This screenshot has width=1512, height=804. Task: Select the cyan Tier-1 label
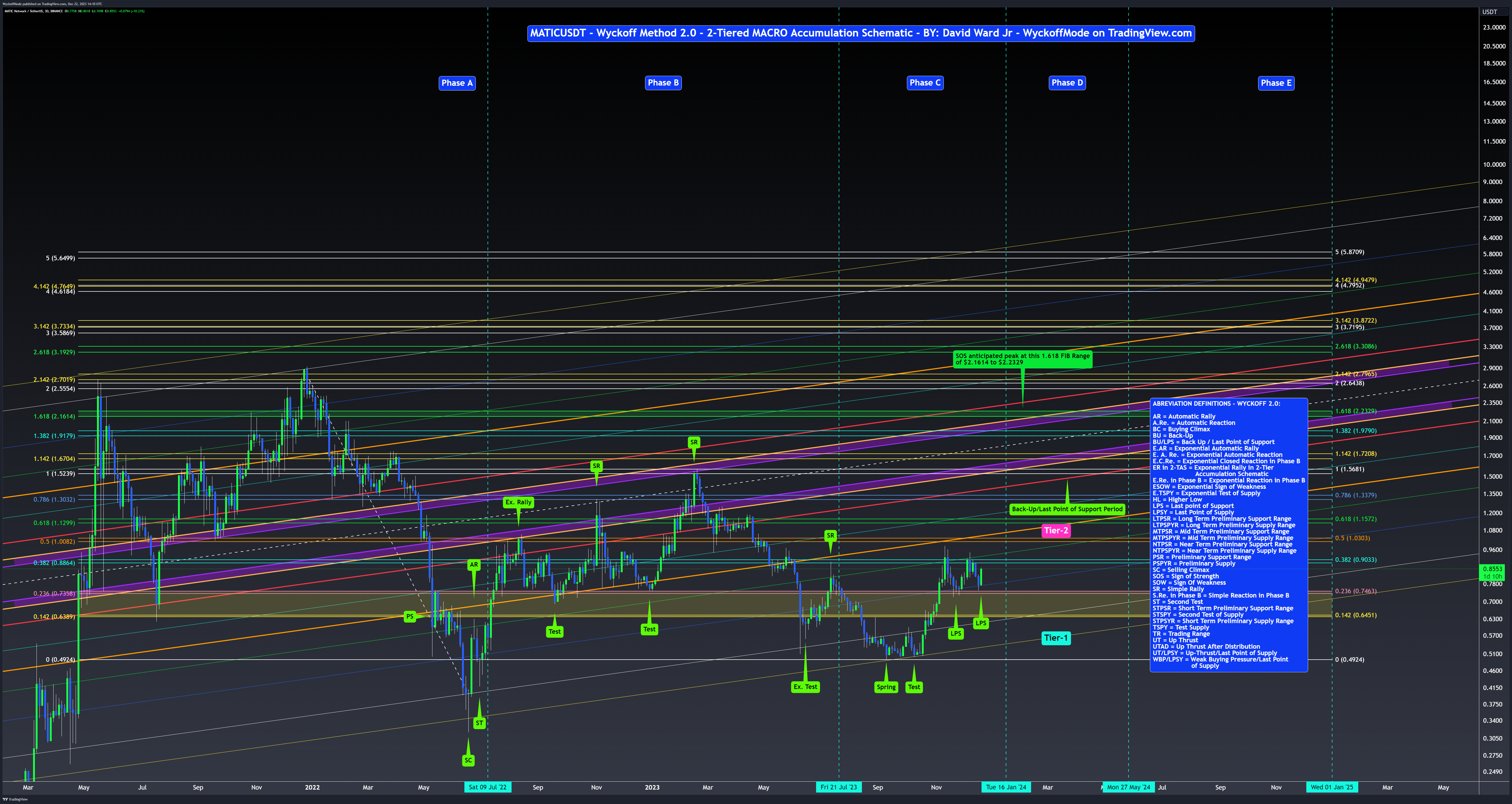tap(1056, 638)
